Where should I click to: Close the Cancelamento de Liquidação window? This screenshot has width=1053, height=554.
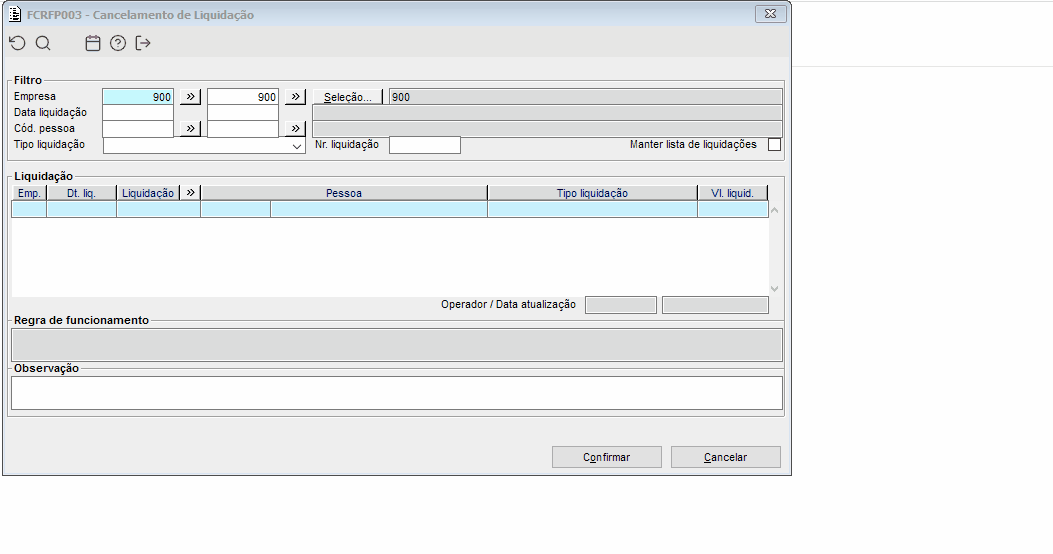tap(770, 13)
